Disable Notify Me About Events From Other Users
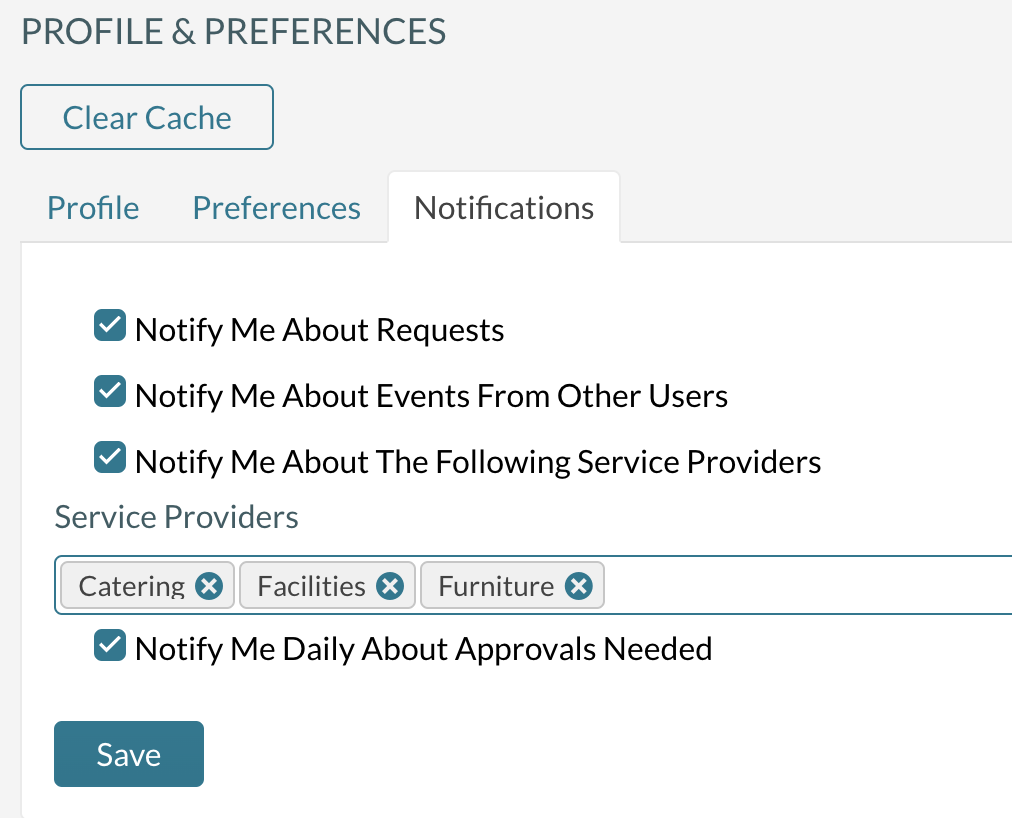1012x818 pixels. coord(109,390)
